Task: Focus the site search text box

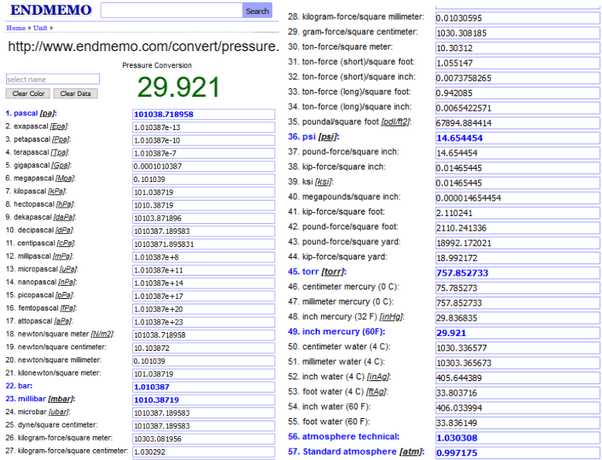Action: click(171, 11)
